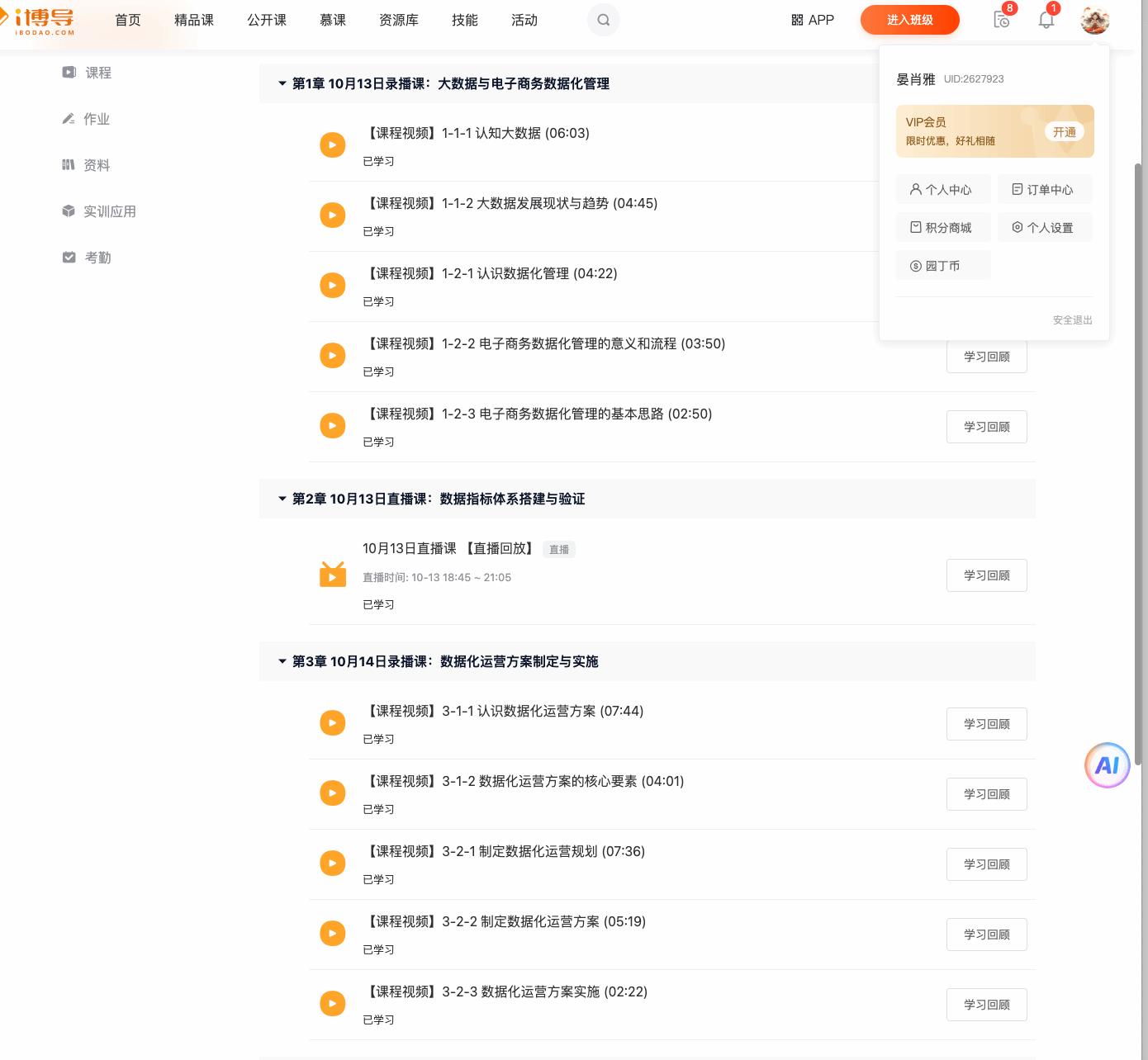This screenshot has height=1060, width=1148.
Task: Open 个人设置 from the user dropdown
Action: tap(1044, 228)
